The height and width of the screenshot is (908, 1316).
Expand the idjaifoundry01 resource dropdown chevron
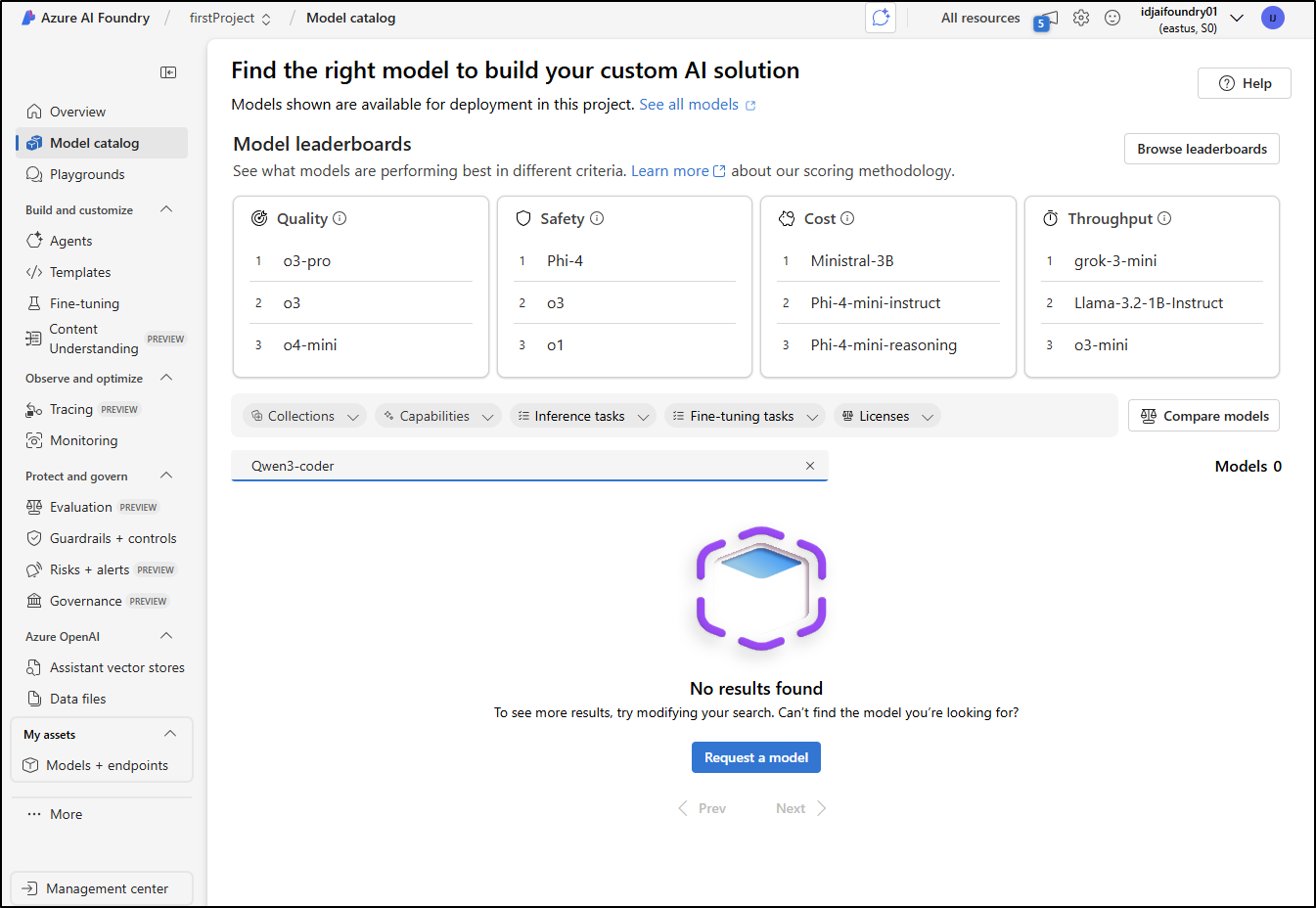pos(1237,18)
